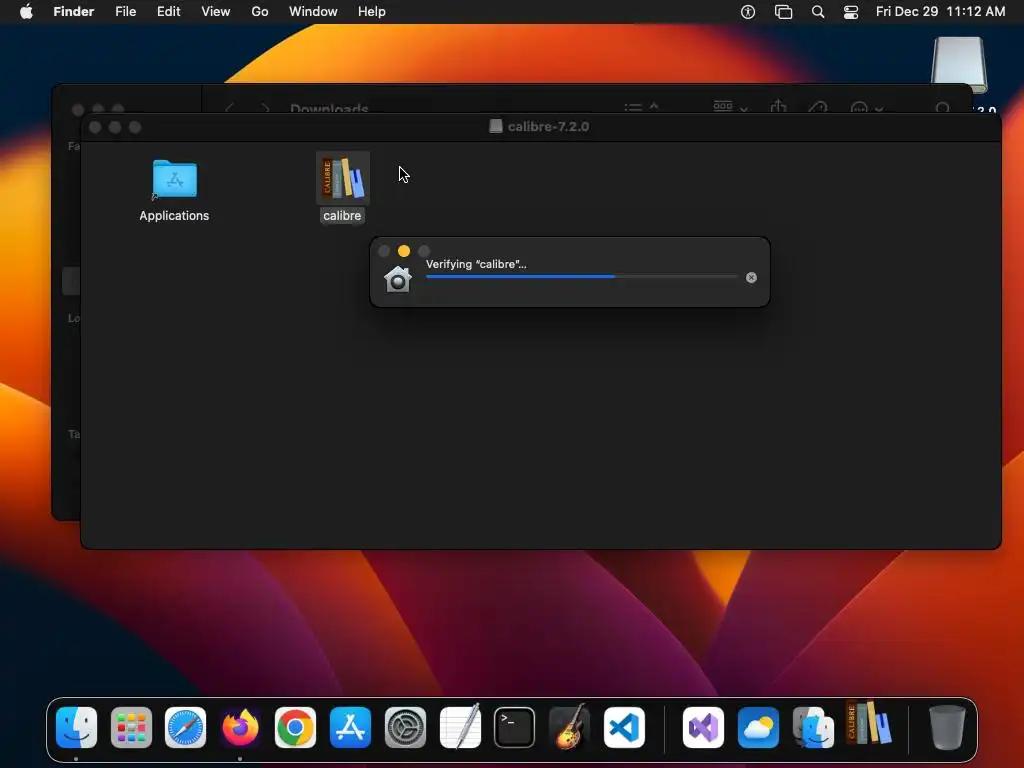Click the date and time in the menu bar
The height and width of the screenshot is (768, 1024).
point(940,12)
